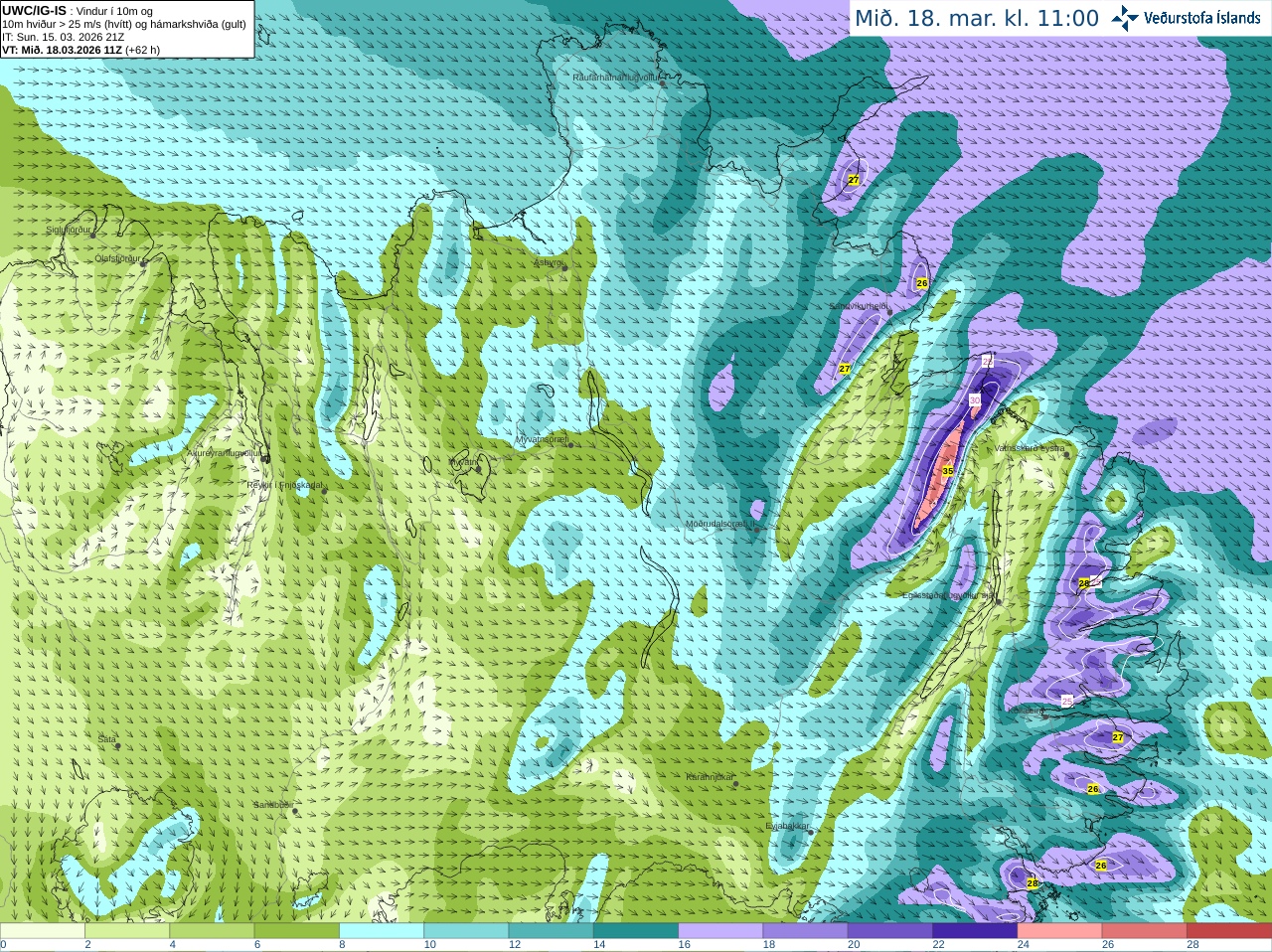
Task: Click the legend tick number 0
Action: click(3, 945)
